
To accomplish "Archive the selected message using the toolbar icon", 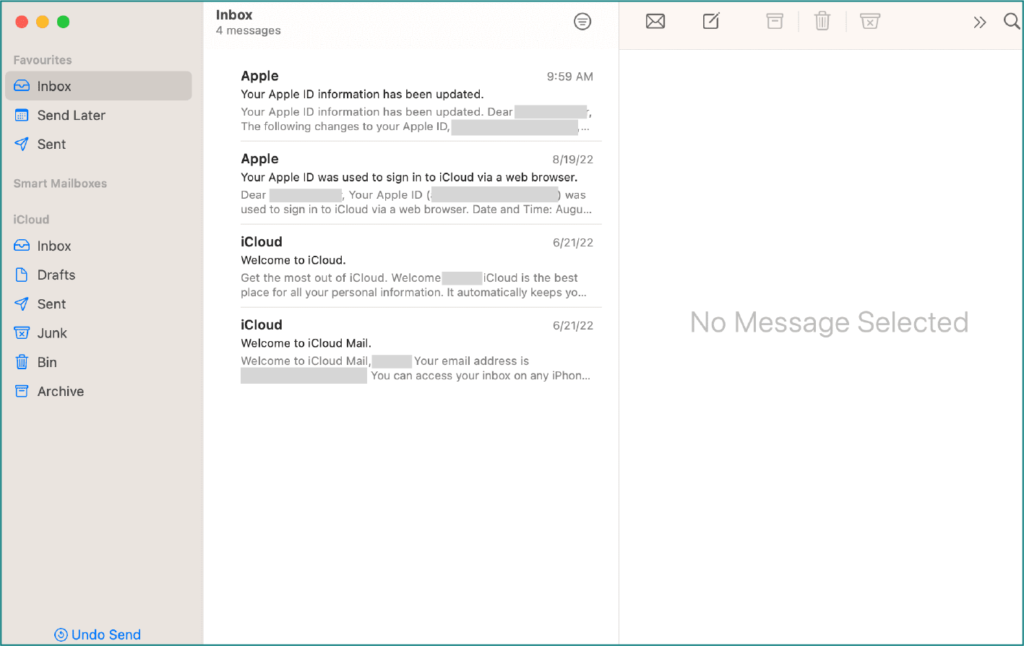I will pyautogui.click(x=774, y=20).
